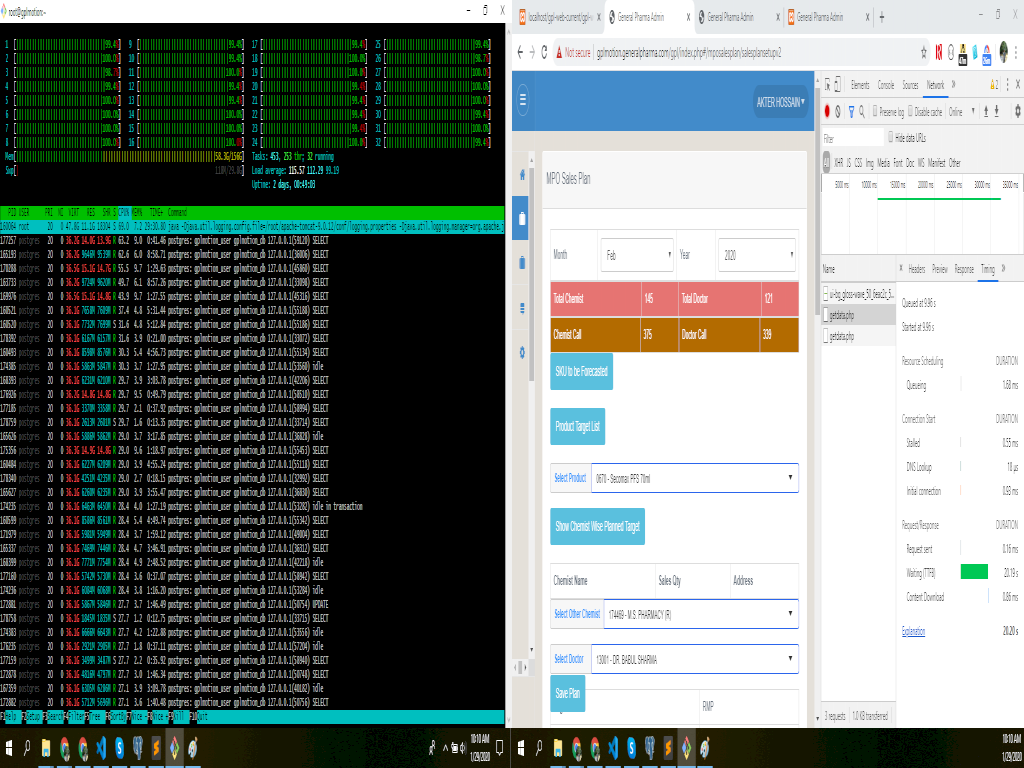Open the Select Other Chemist dropdown
The width and height of the screenshot is (1024, 768).
coord(701,614)
